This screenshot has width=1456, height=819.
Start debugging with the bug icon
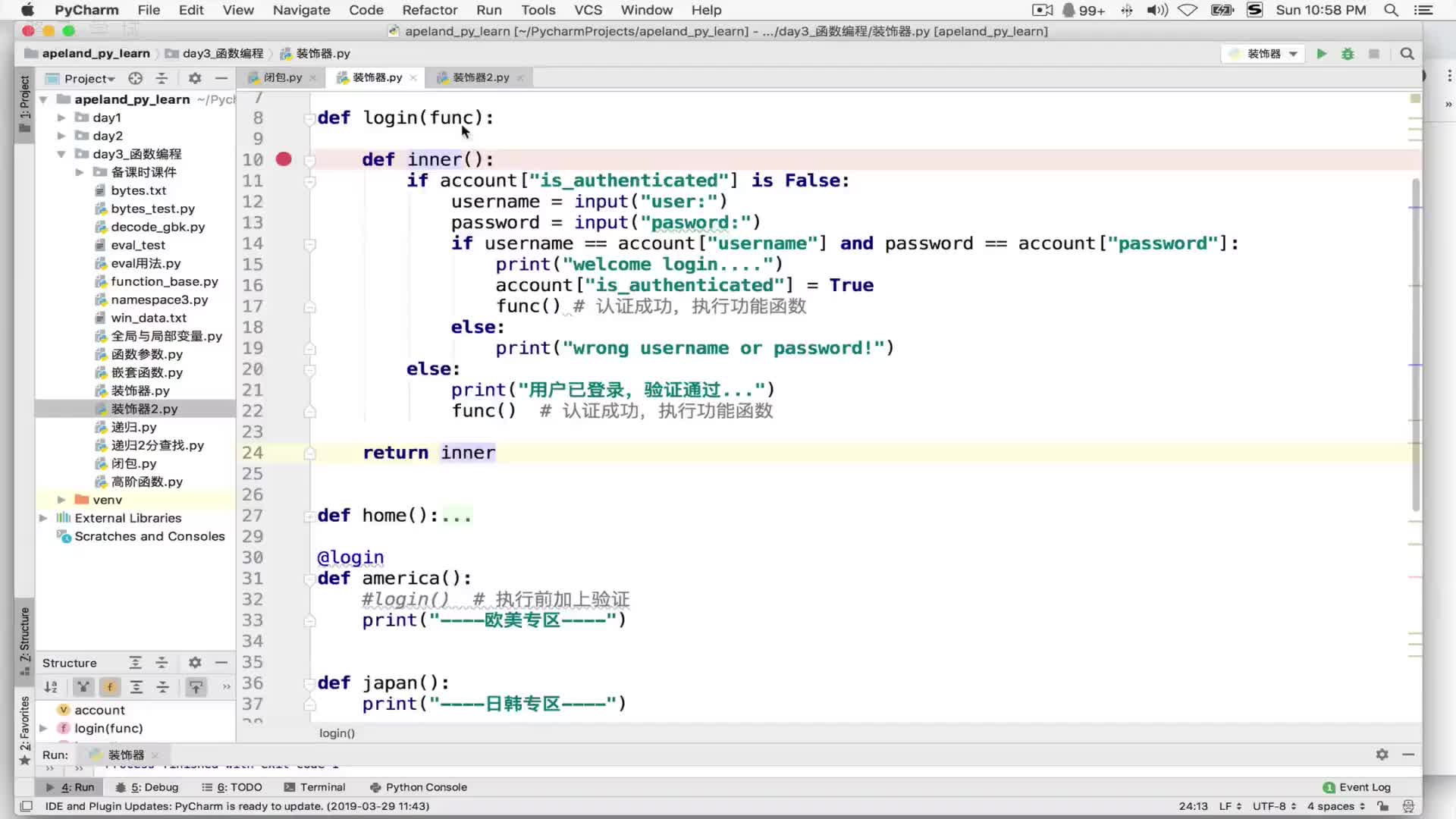1348,54
